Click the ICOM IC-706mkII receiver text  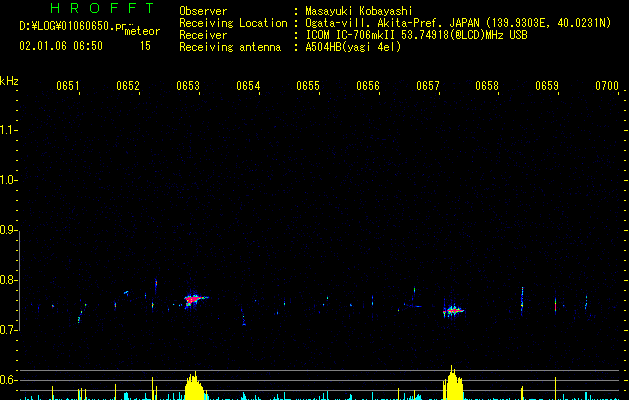tap(416, 35)
